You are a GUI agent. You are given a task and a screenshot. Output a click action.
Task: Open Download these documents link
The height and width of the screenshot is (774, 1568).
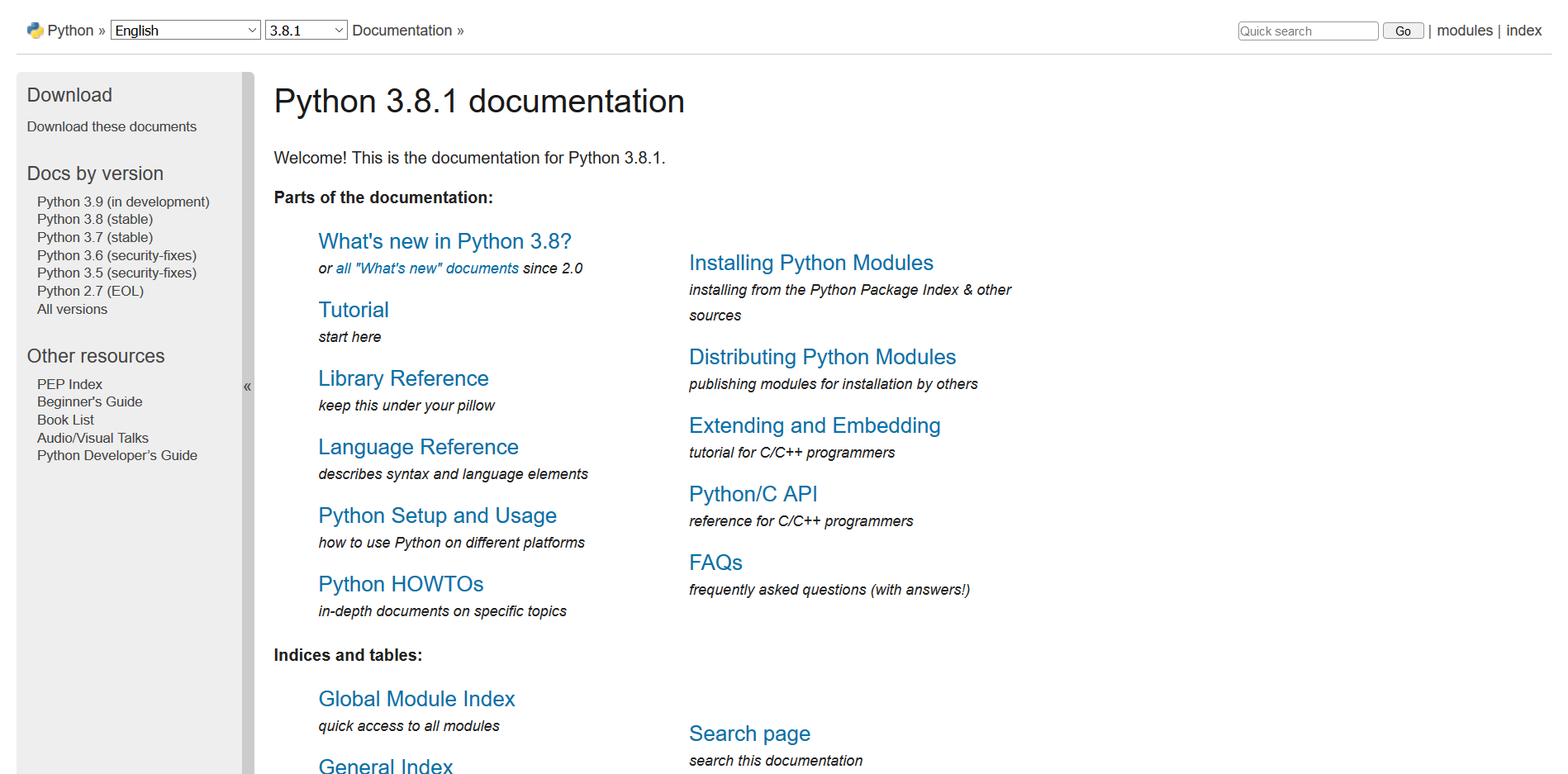(x=112, y=126)
